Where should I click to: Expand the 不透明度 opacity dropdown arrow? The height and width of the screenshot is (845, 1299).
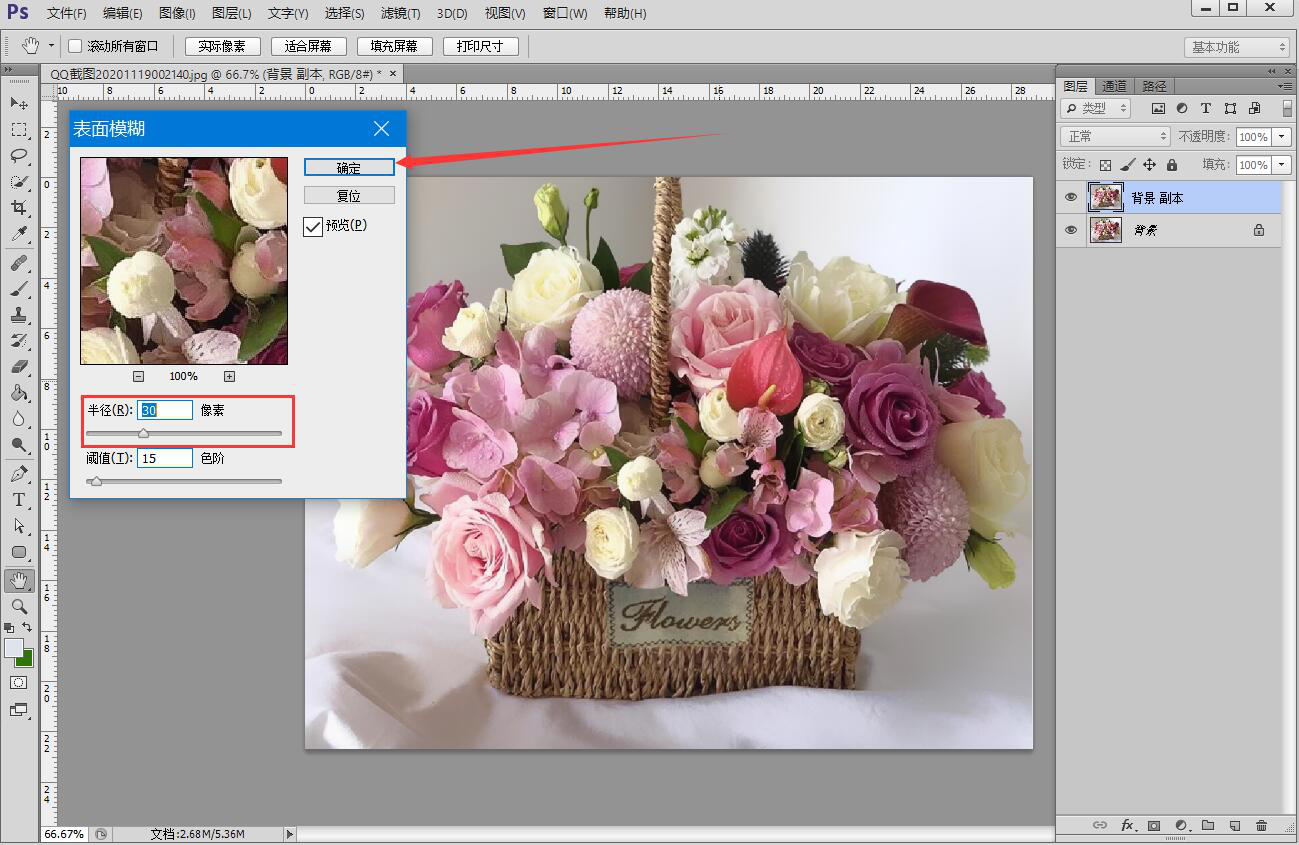point(1281,137)
